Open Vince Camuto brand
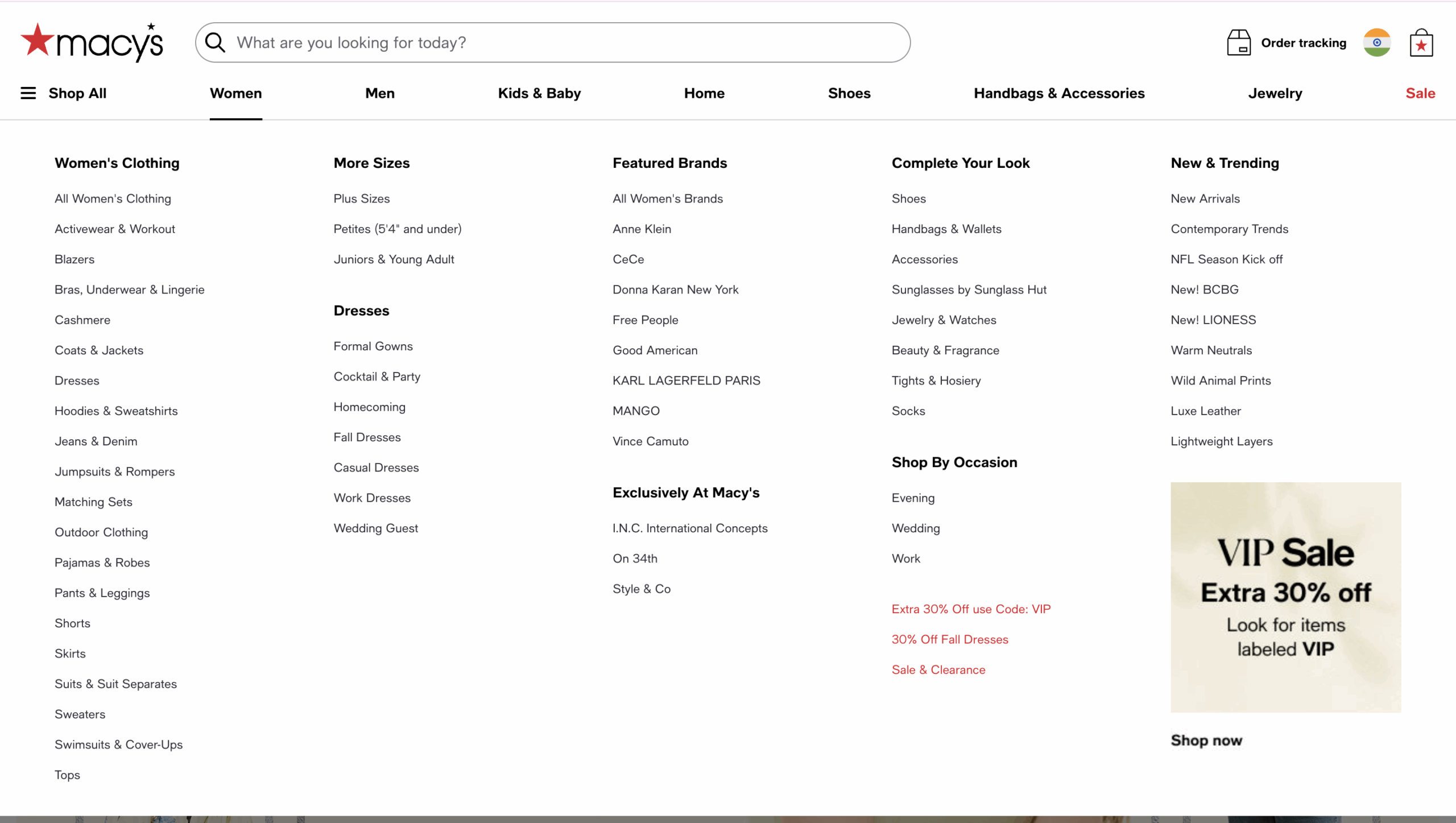The width and height of the screenshot is (1456, 823). click(x=651, y=441)
